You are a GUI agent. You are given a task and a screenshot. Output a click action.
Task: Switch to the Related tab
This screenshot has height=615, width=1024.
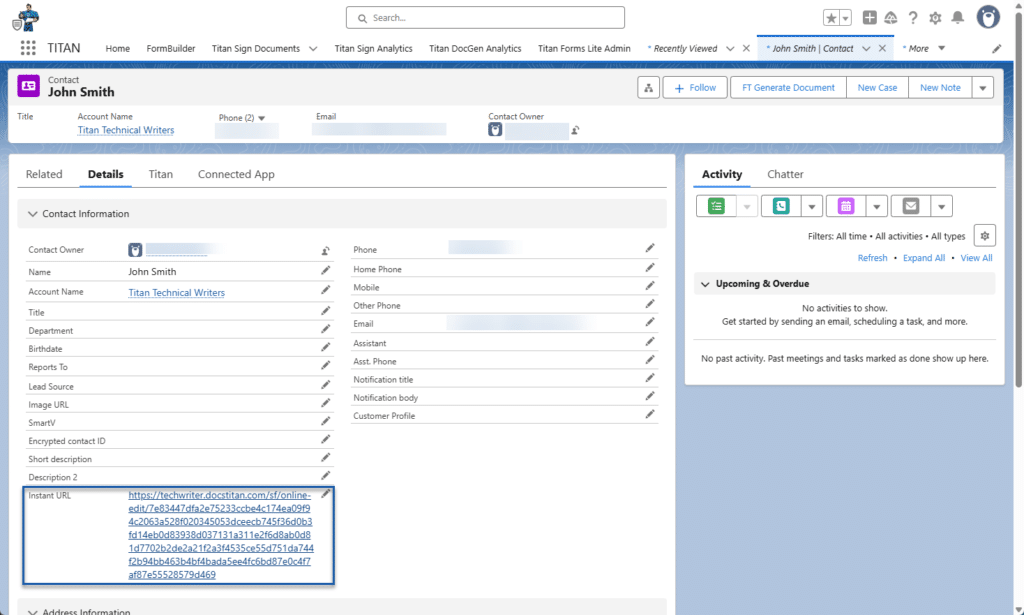[44, 174]
